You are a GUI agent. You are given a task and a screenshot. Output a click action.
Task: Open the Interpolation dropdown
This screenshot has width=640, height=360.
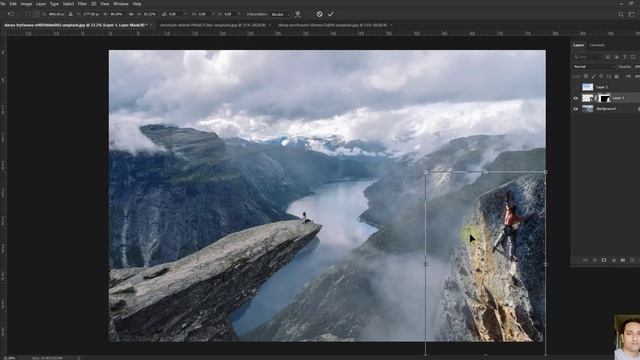pos(280,14)
